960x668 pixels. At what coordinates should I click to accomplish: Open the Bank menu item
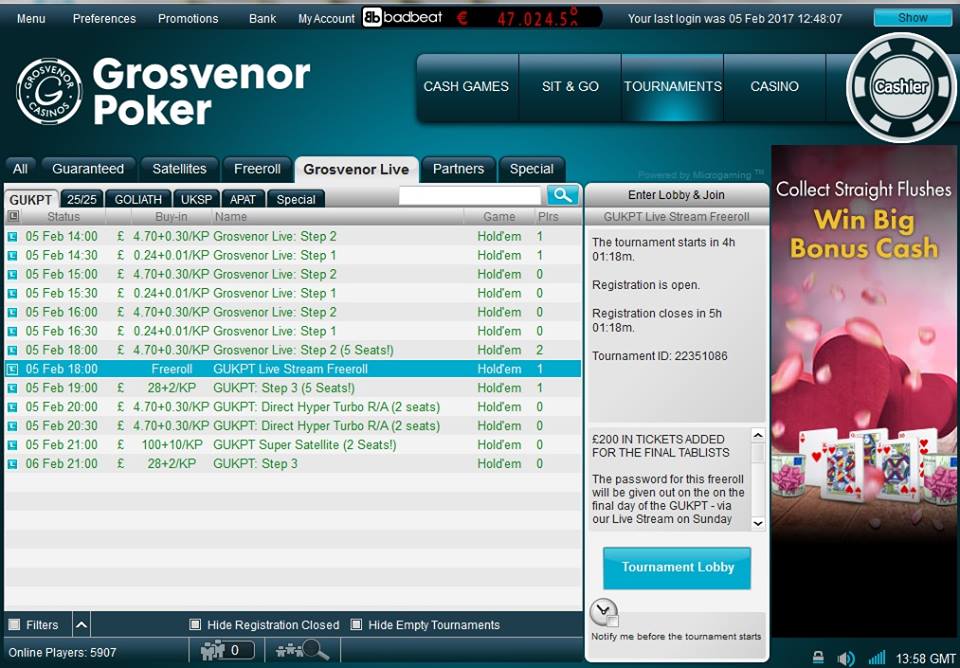click(262, 18)
